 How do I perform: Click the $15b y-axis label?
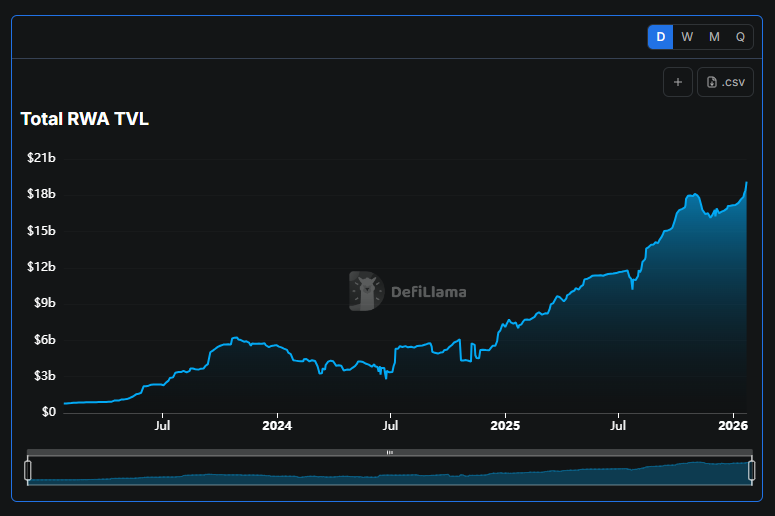[41, 231]
